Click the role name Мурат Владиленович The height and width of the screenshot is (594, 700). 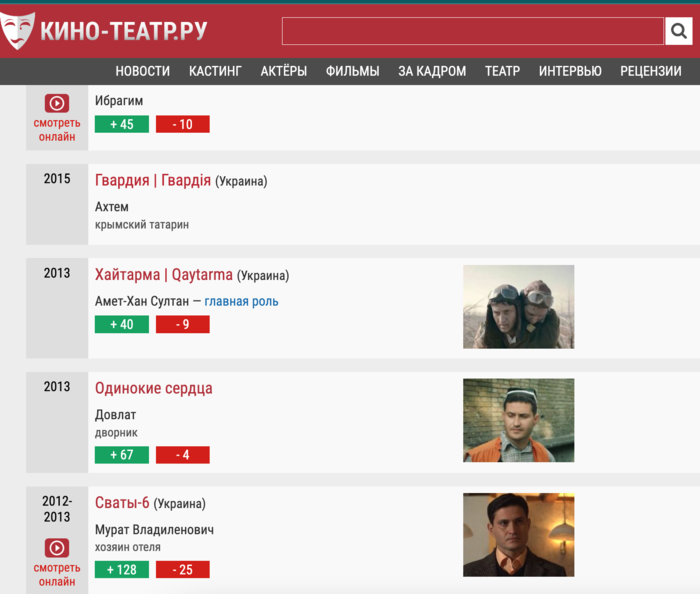(154, 530)
